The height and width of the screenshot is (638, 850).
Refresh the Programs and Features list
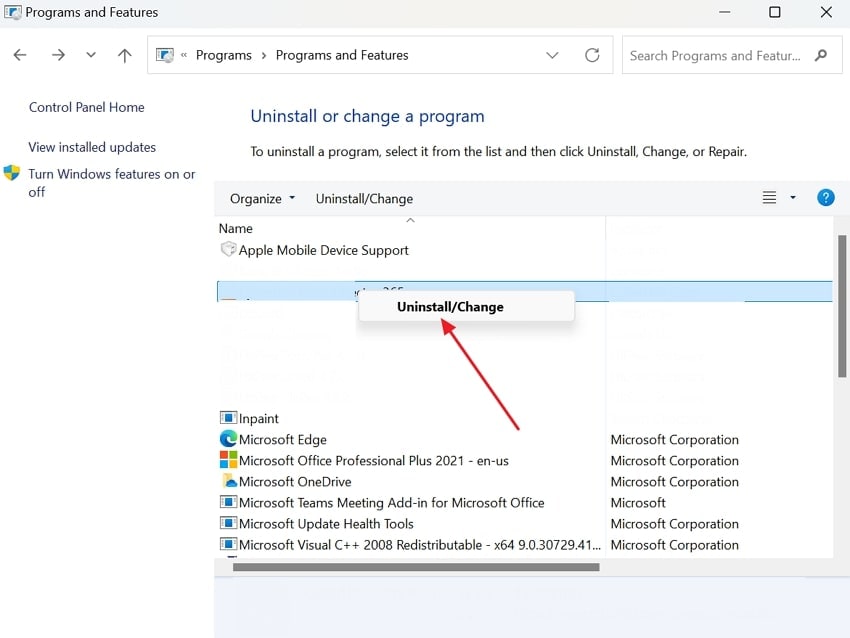click(x=592, y=55)
